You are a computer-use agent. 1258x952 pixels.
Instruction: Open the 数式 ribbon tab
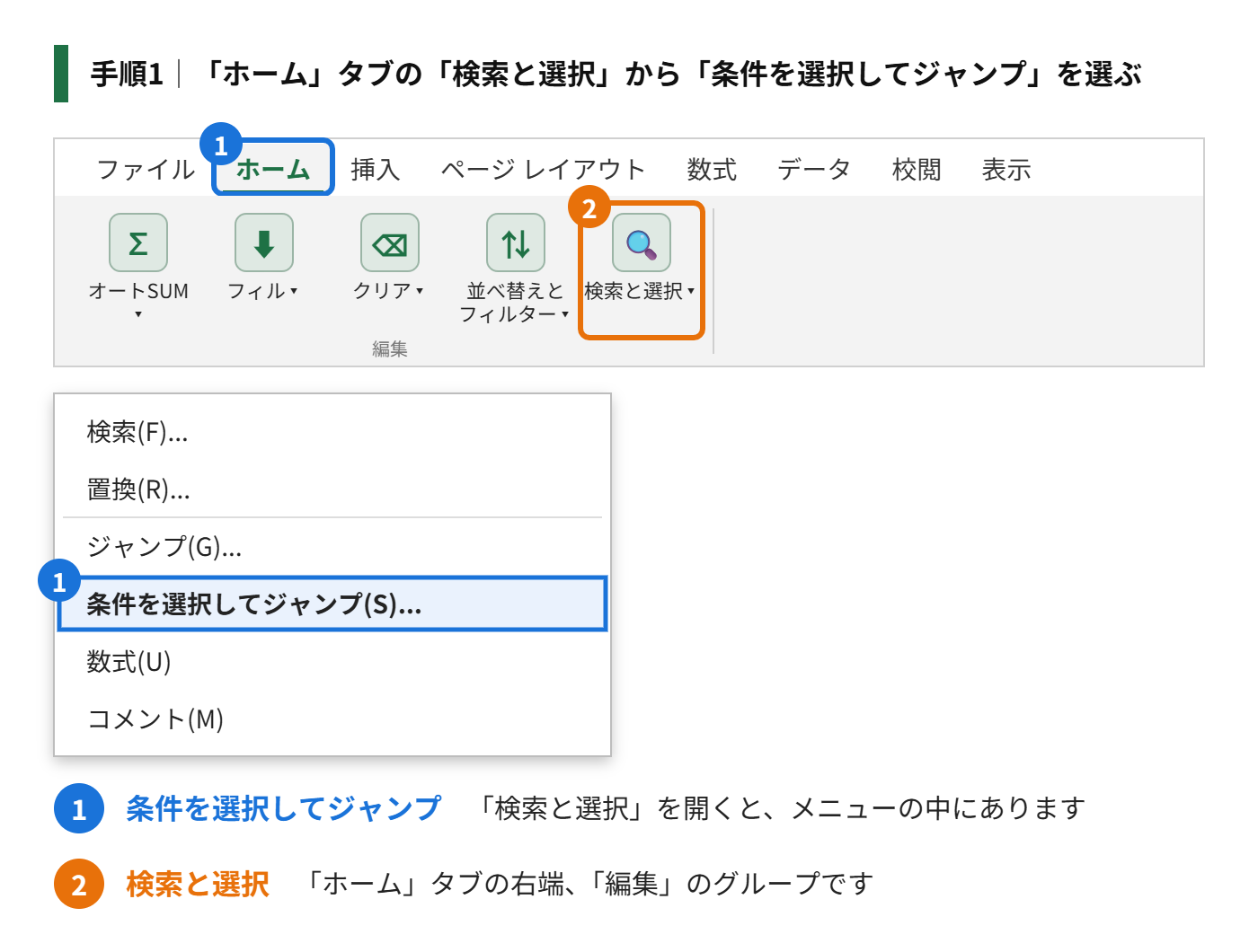[712, 169]
